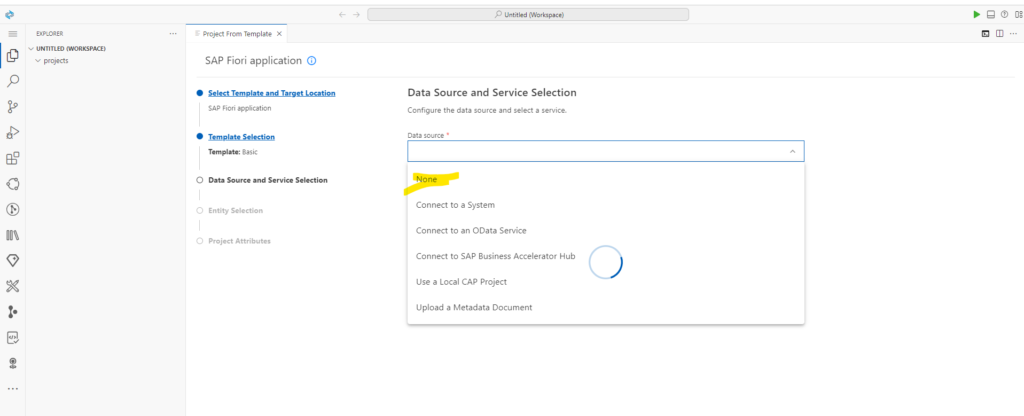
Task: Open the Search view in activity bar
Action: pos(12,81)
